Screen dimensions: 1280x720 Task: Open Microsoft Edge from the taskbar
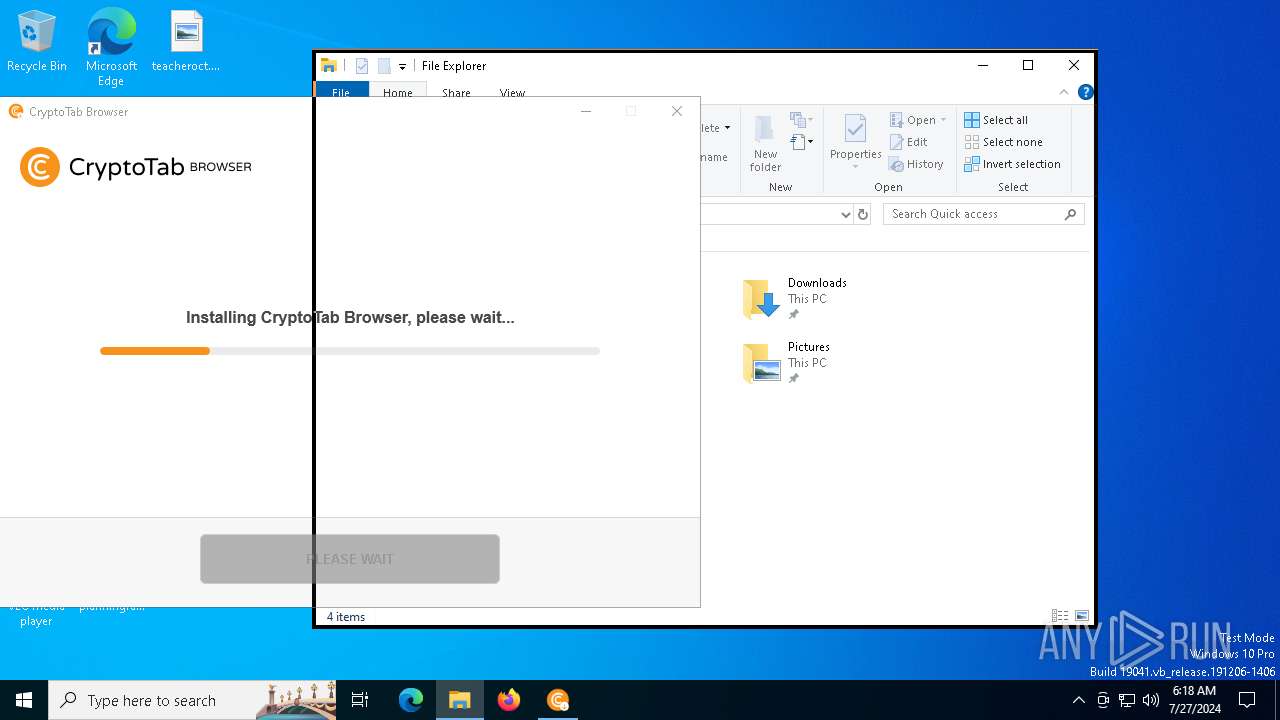pyautogui.click(x=411, y=700)
